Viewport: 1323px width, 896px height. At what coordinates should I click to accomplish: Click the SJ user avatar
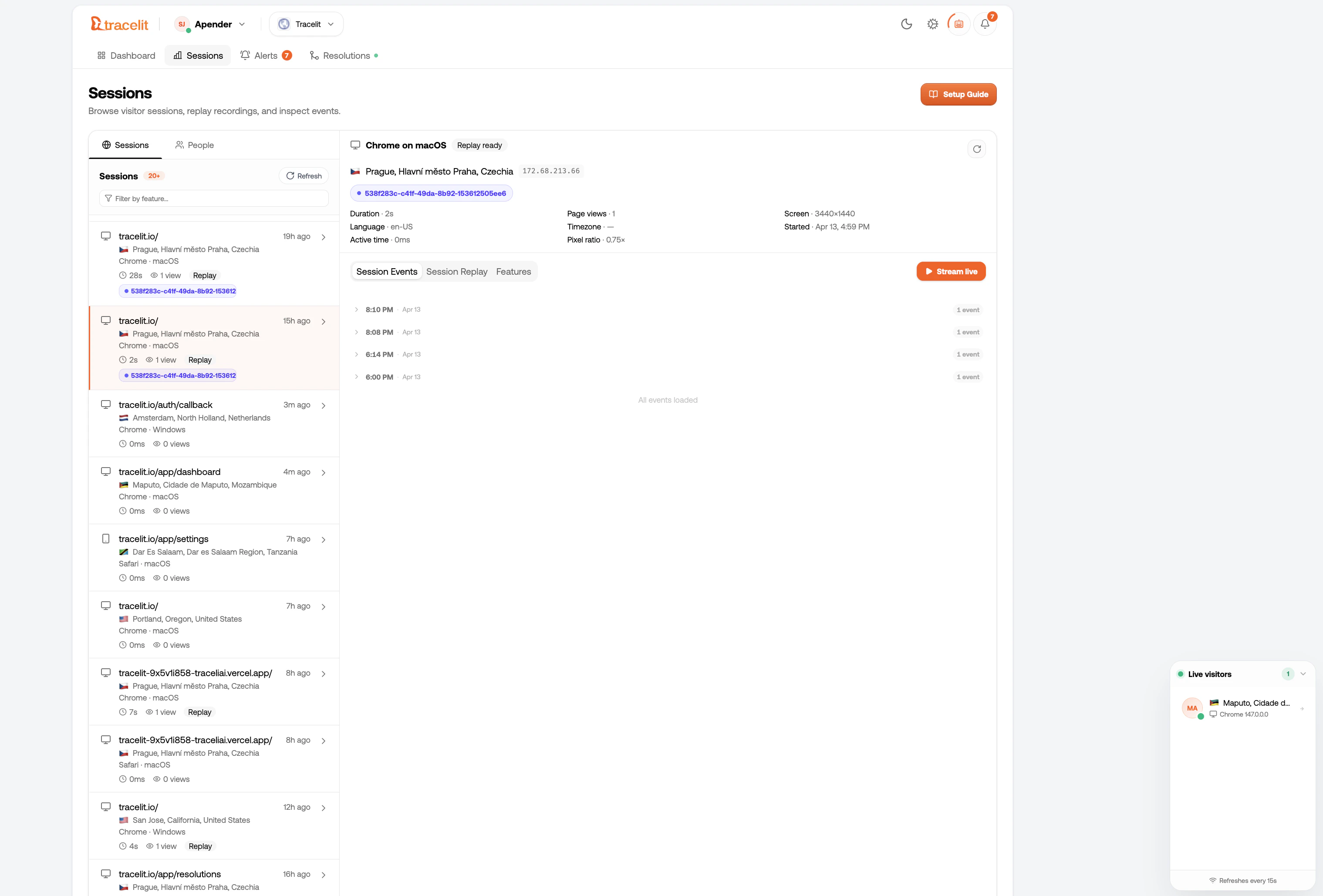(x=182, y=24)
